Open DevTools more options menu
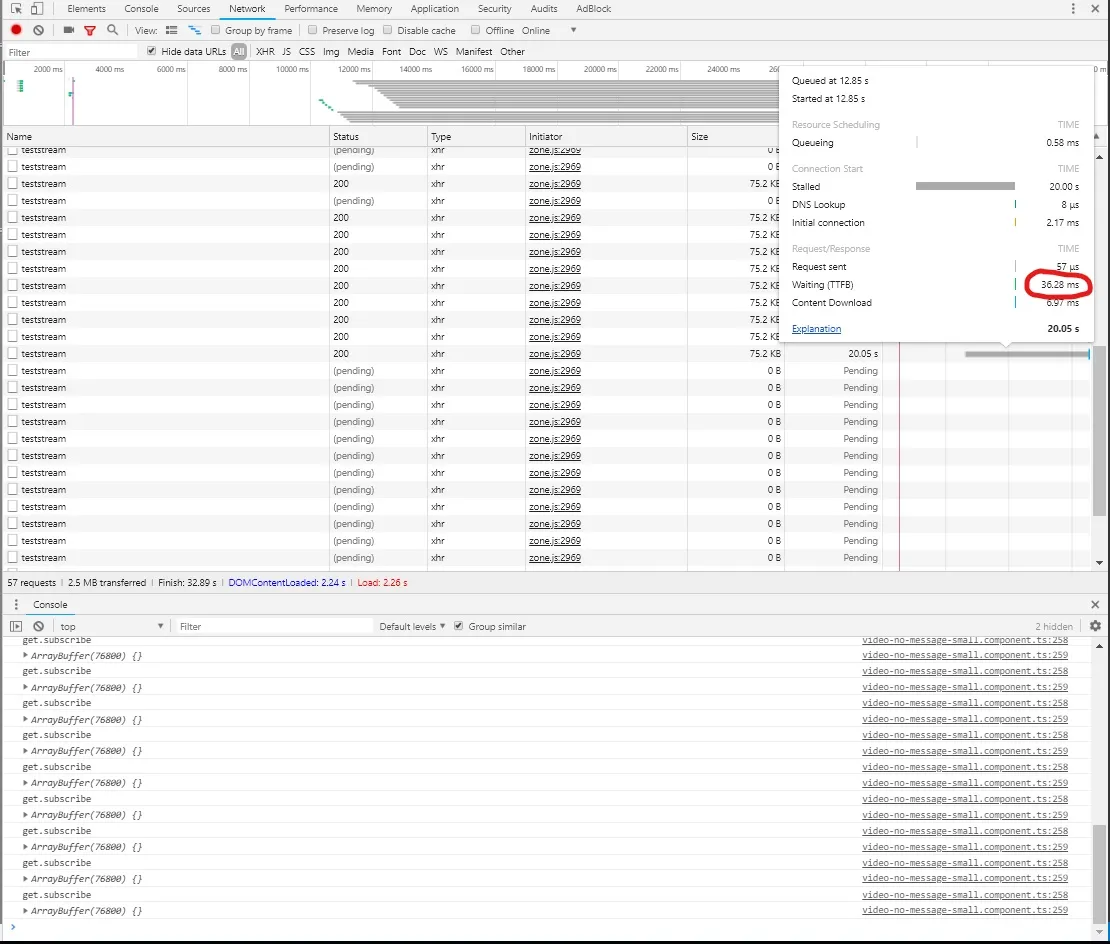 pyautogui.click(x=1073, y=8)
